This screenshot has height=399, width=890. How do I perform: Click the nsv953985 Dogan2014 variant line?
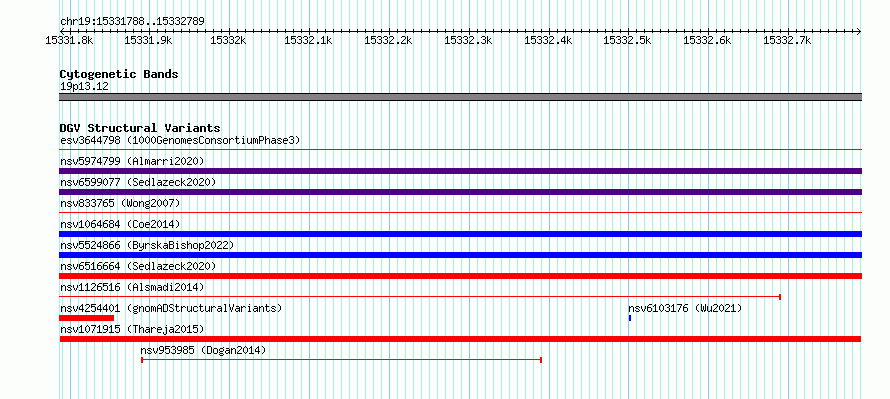pyautogui.click(x=341, y=360)
